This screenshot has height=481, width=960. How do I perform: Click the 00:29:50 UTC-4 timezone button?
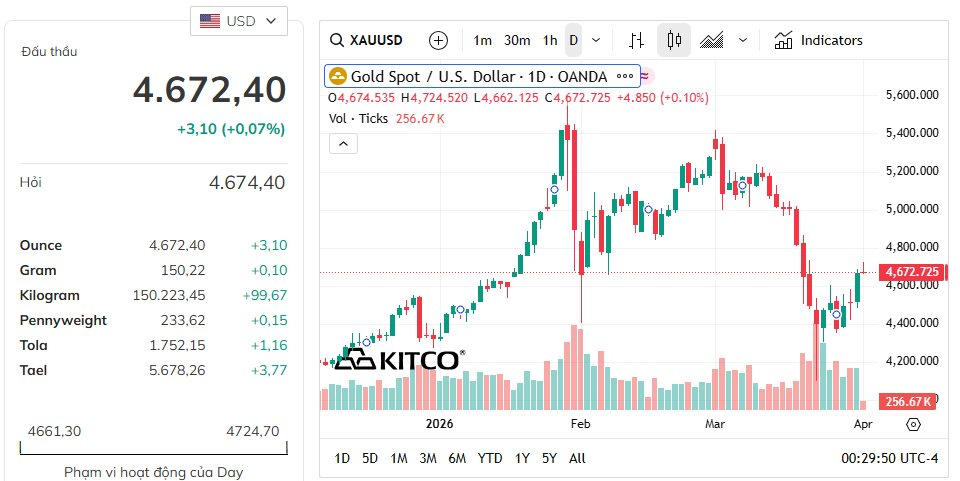(x=891, y=458)
